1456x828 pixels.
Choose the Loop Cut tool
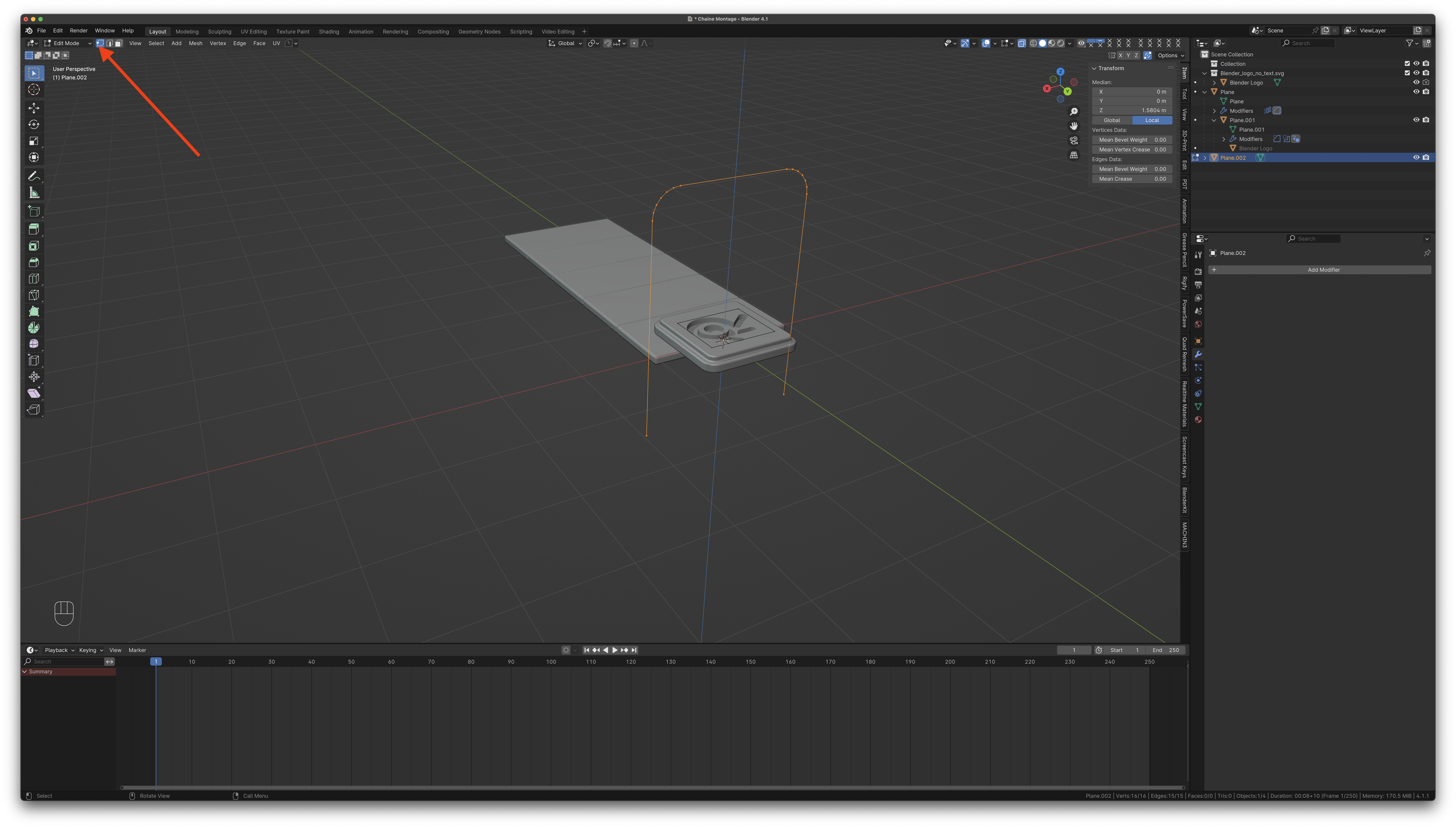(x=34, y=279)
